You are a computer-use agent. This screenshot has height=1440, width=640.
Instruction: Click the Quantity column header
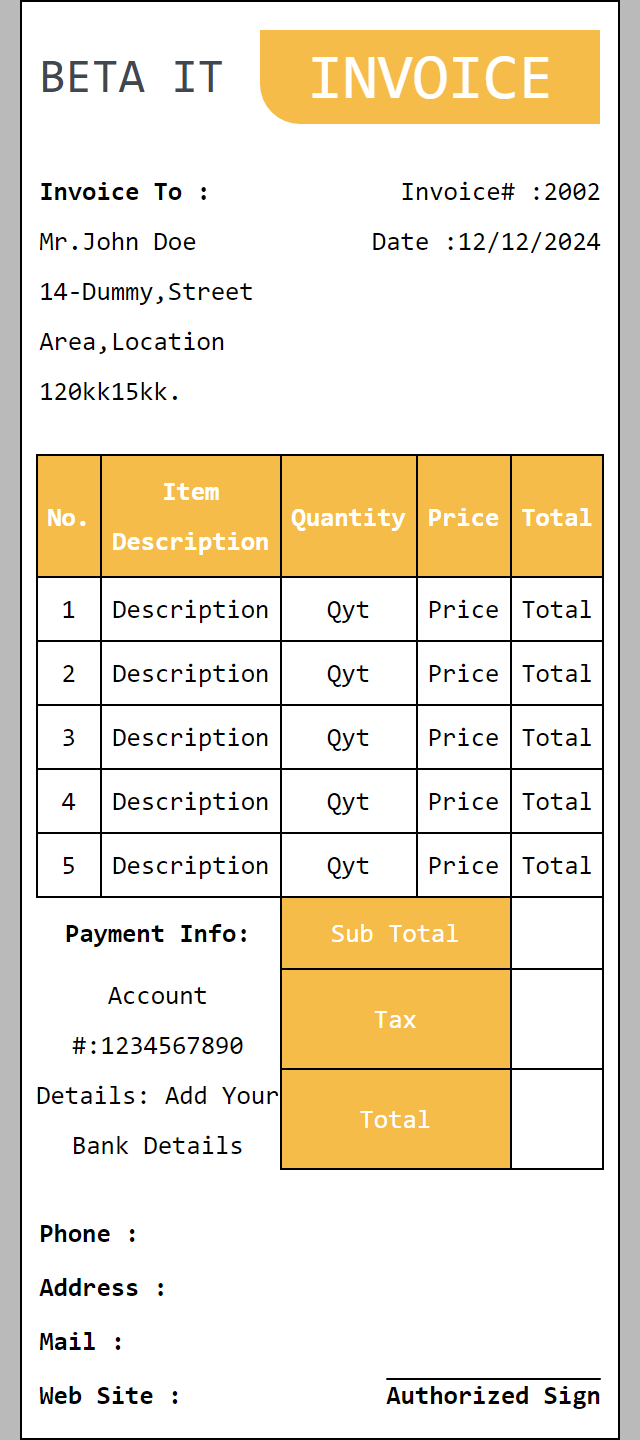tap(348, 517)
